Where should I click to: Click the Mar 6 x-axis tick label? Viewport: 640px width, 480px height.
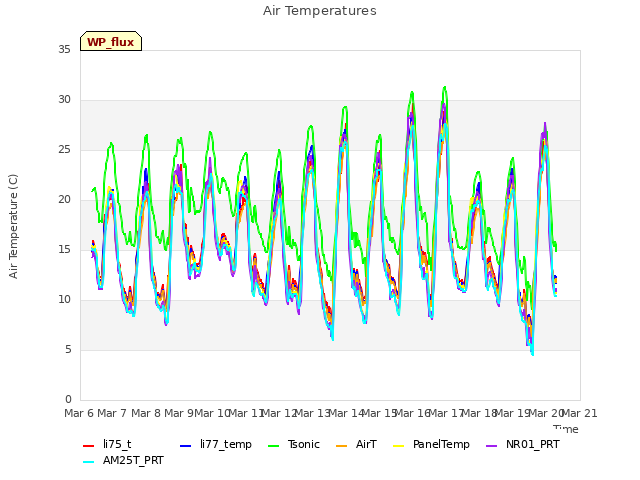[79, 413]
